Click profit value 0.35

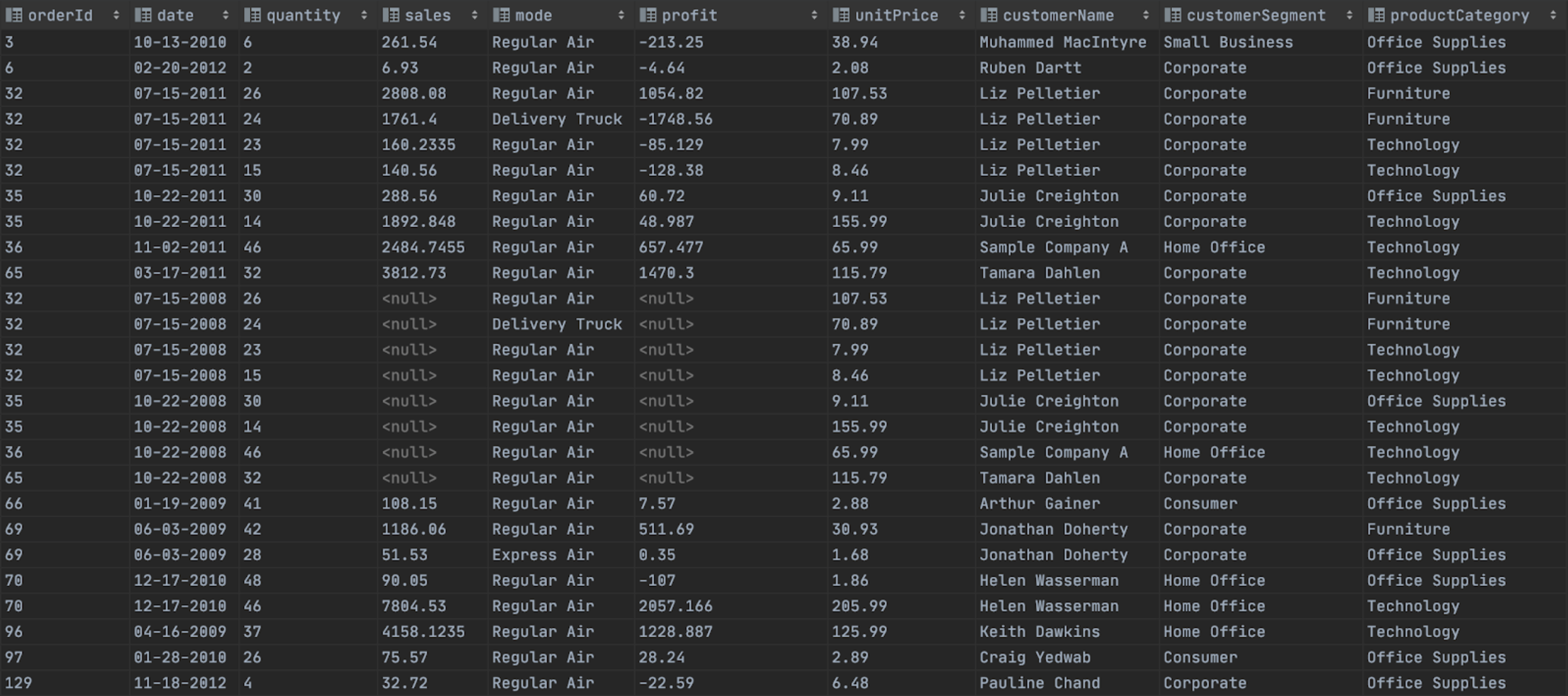click(657, 554)
